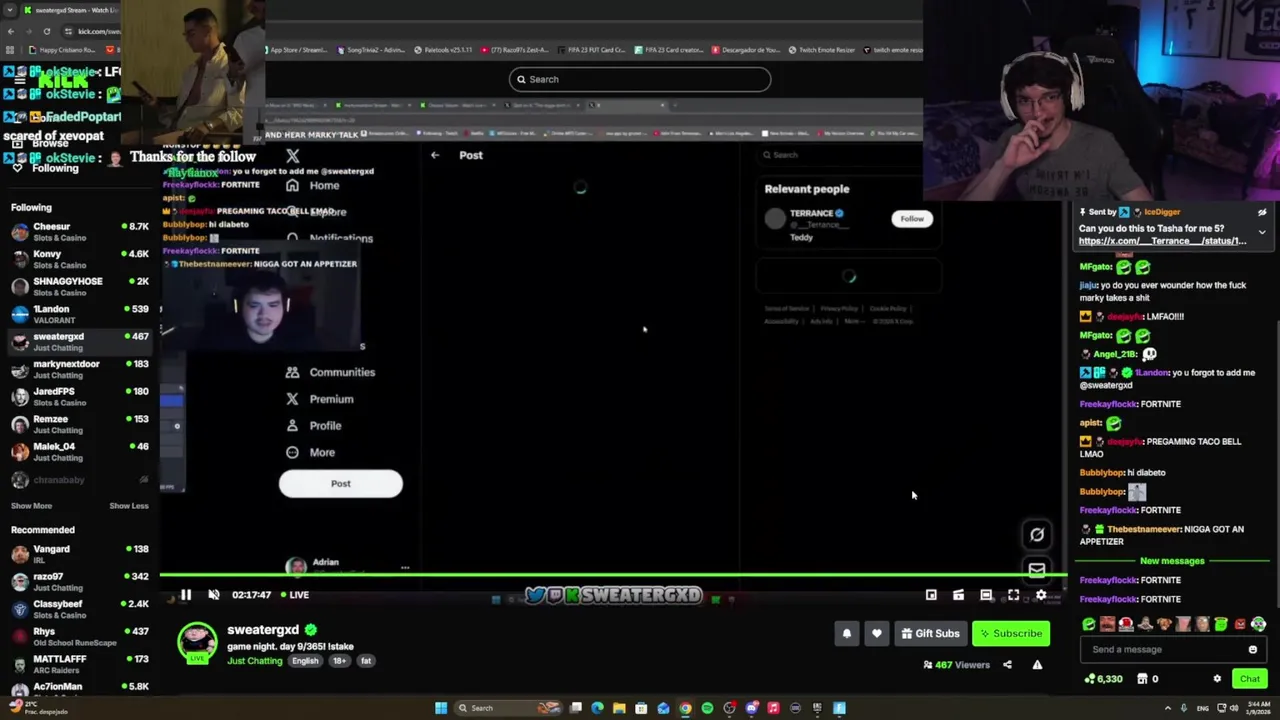Click the 467 Viewers count
1280x720 pixels.
coord(957,665)
